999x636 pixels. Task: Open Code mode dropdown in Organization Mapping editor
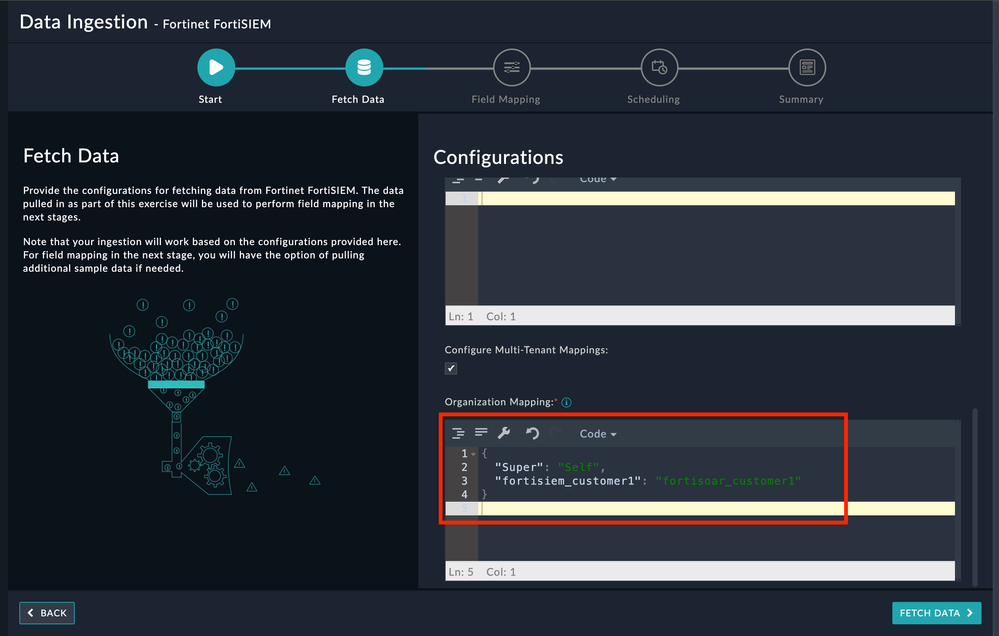[x=598, y=434]
